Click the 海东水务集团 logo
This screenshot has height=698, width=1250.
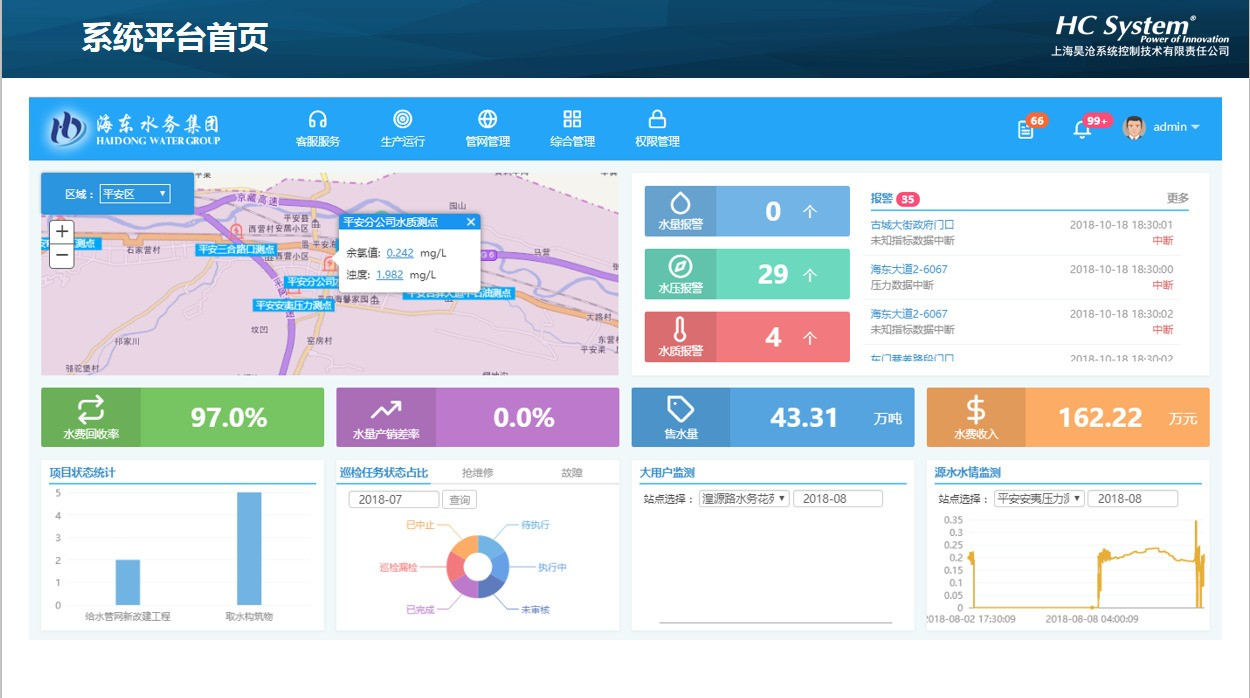[x=134, y=128]
